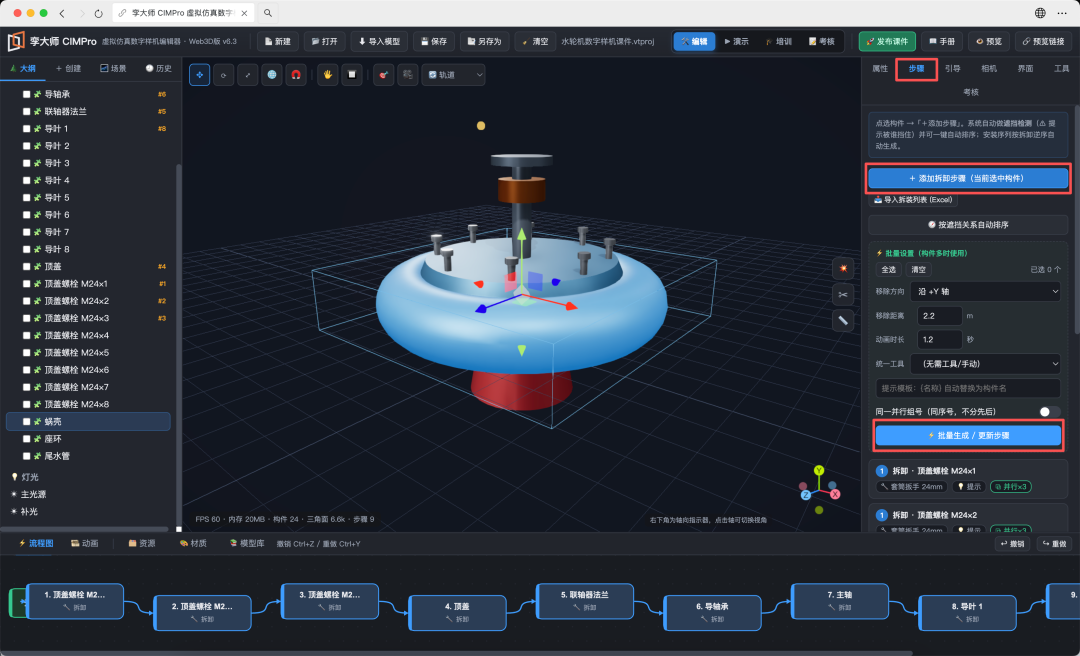Close the CIMPro browser tab
Viewport: 1080px width, 656px height.
point(245,13)
